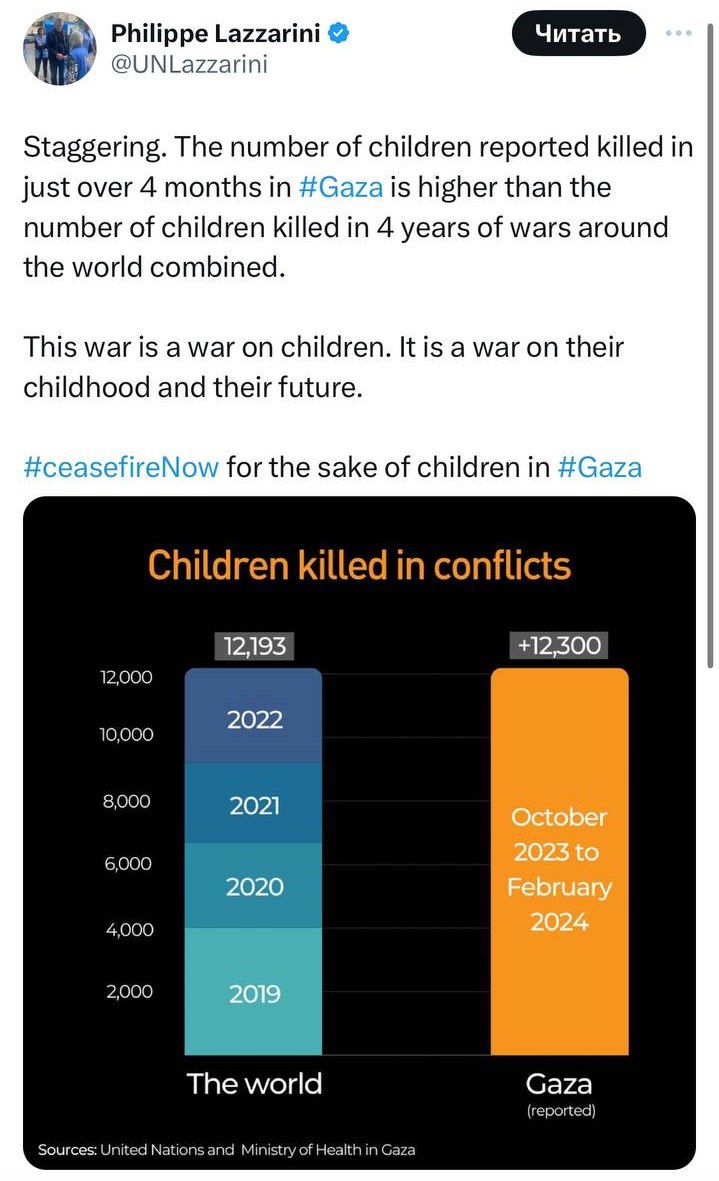Open the three-dot more options menu
This screenshot has width=719, height=1181.
tap(678, 33)
